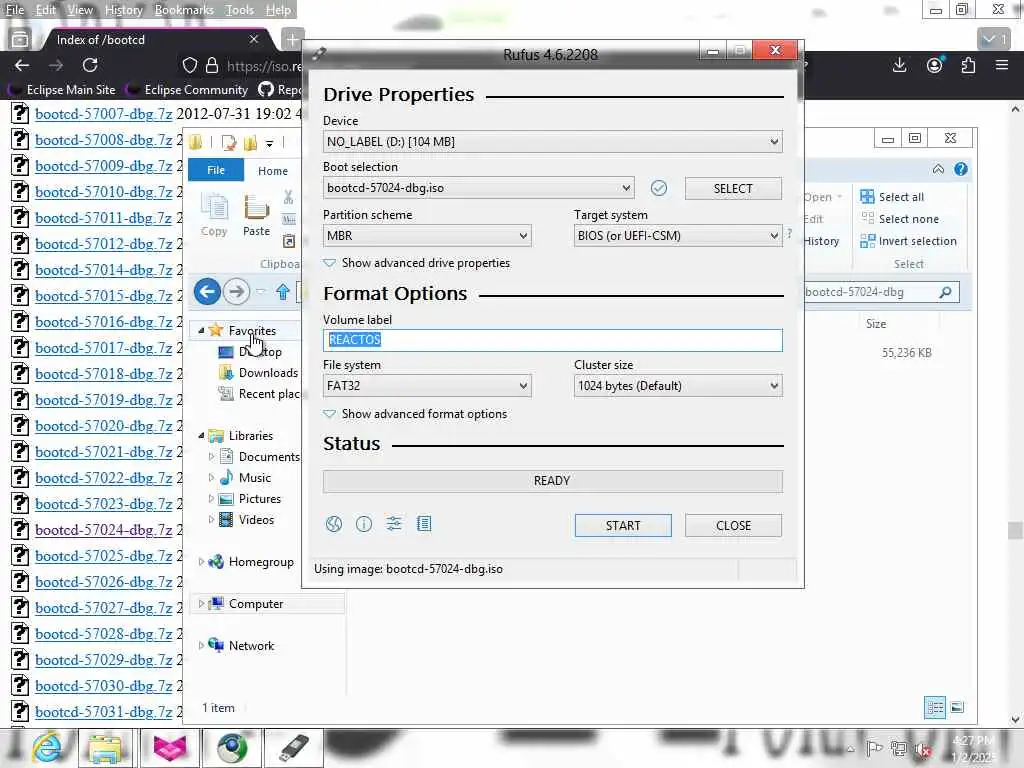Viewport: 1024px width, 768px height.
Task: Show the Rufus log icon
Action: pos(424,524)
